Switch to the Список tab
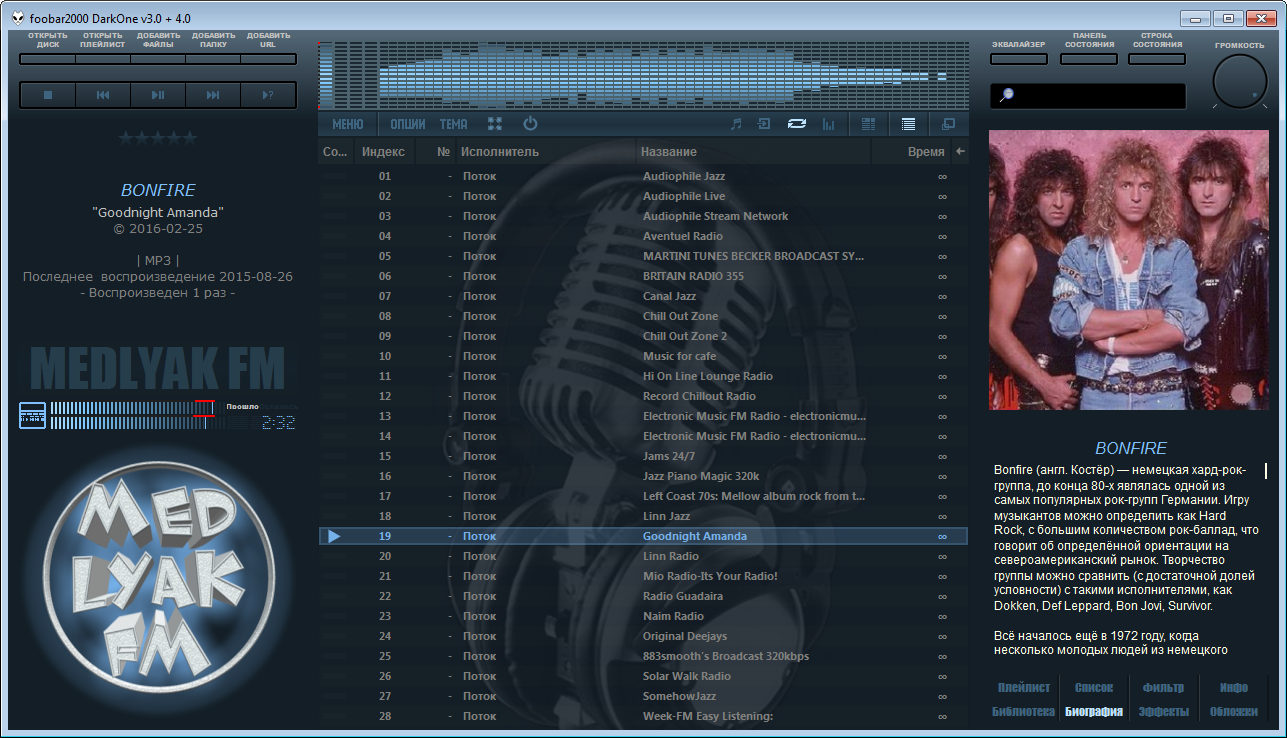Screen dimensions: 1287x738 click(x=1094, y=688)
